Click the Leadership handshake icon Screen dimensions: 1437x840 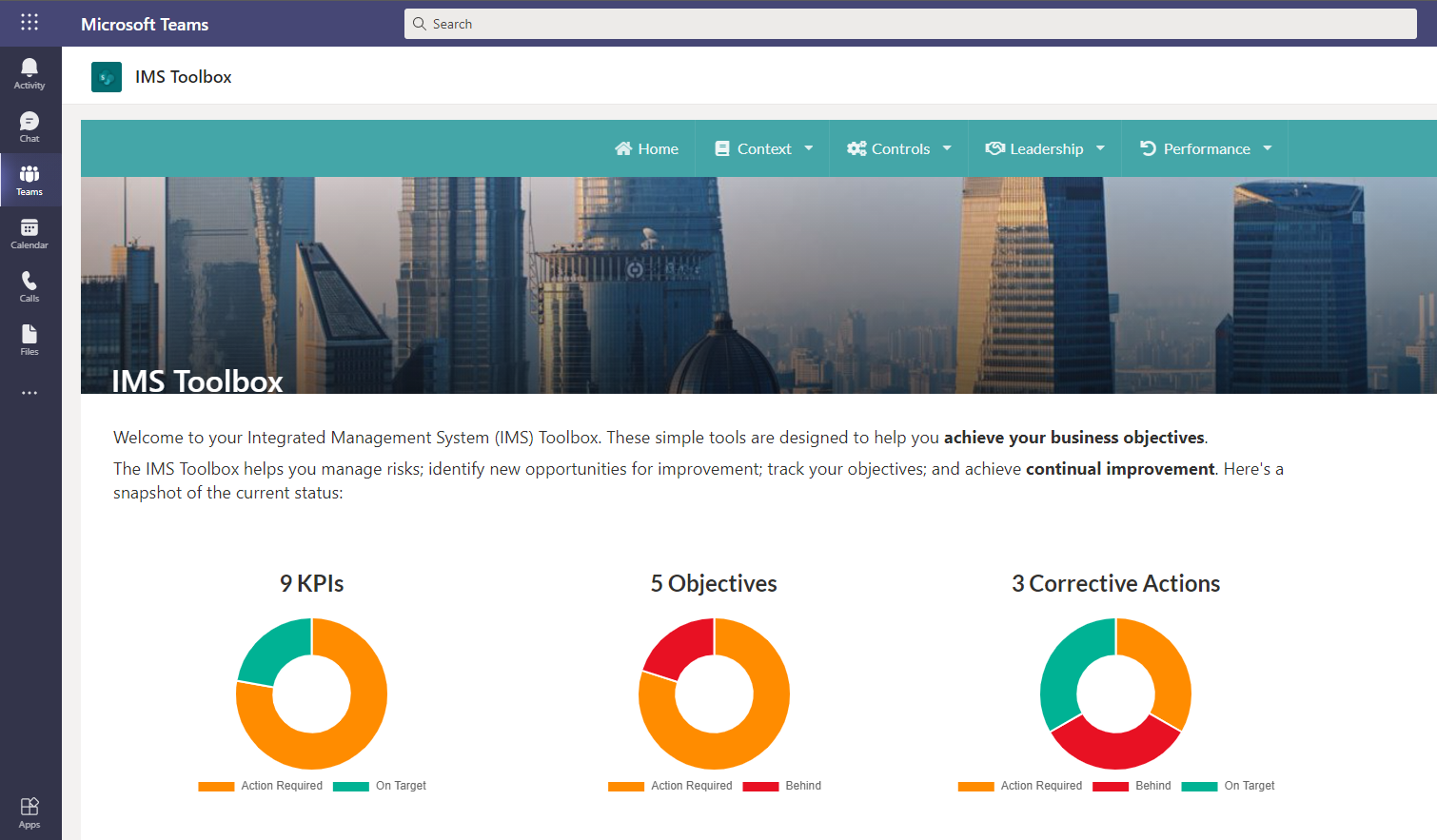click(995, 148)
